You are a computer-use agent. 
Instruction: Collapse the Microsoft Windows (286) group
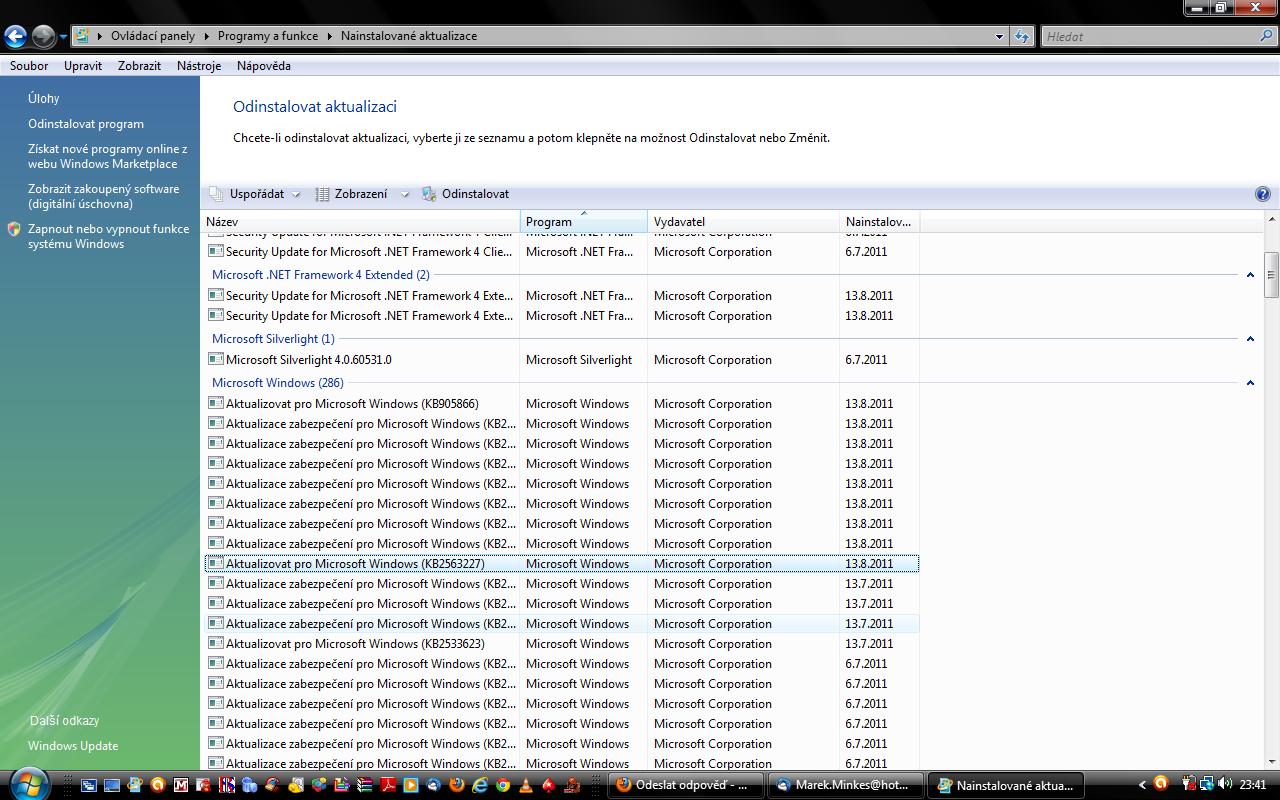point(1250,383)
